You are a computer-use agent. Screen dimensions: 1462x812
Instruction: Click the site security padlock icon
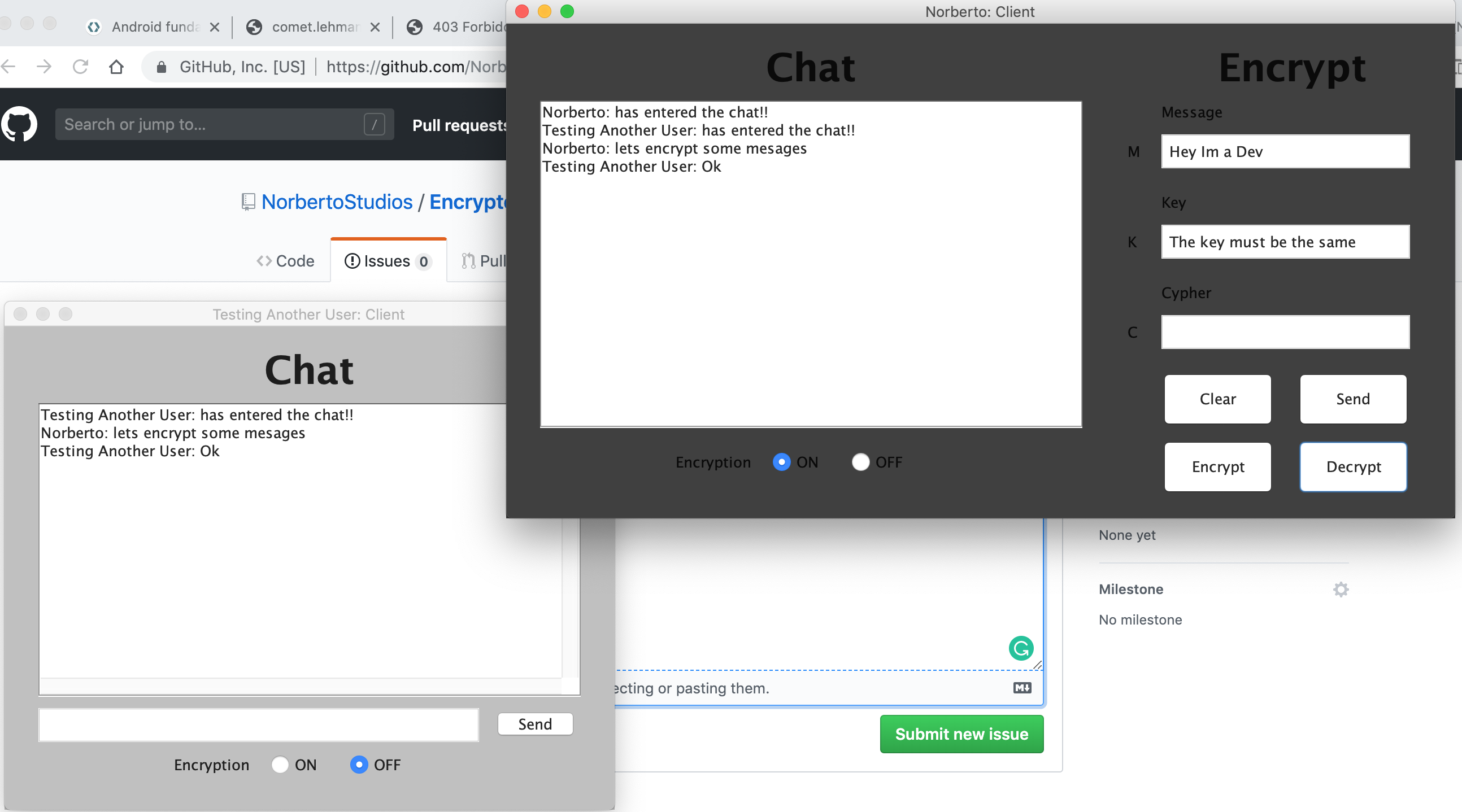pyautogui.click(x=160, y=67)
